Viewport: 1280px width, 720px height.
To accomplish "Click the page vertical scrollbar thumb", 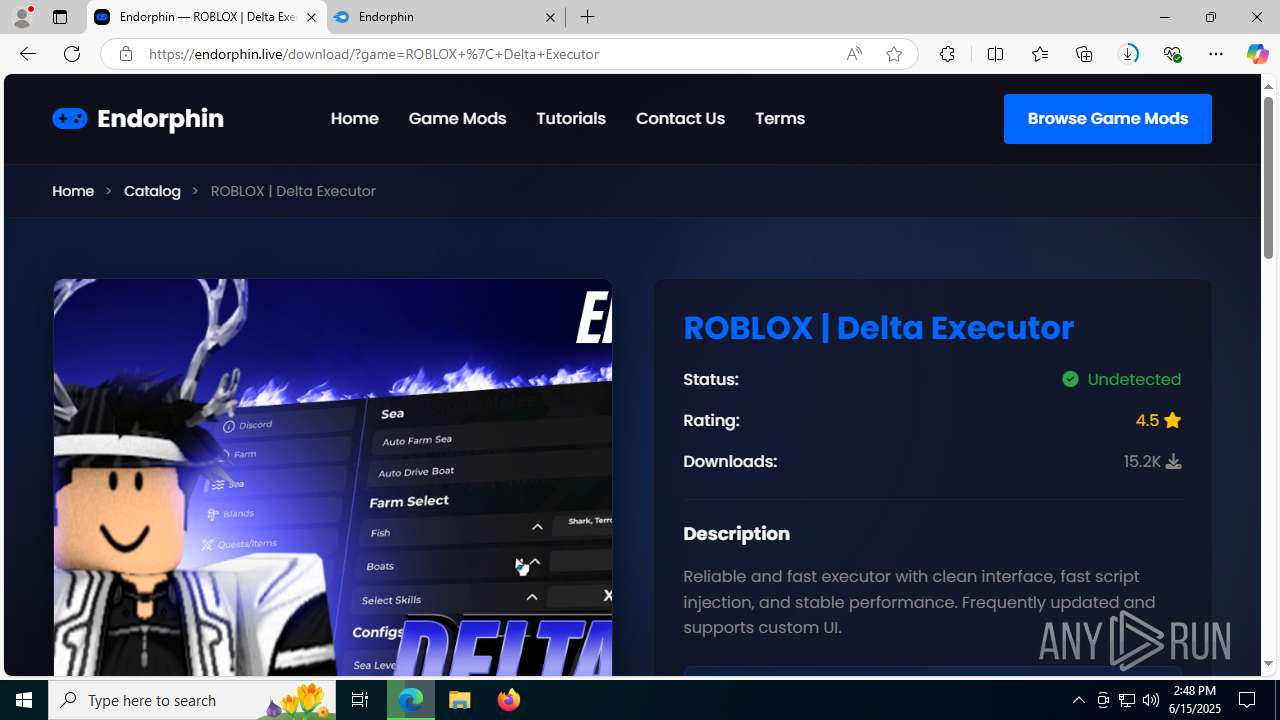I will (x=1268, y=178).
